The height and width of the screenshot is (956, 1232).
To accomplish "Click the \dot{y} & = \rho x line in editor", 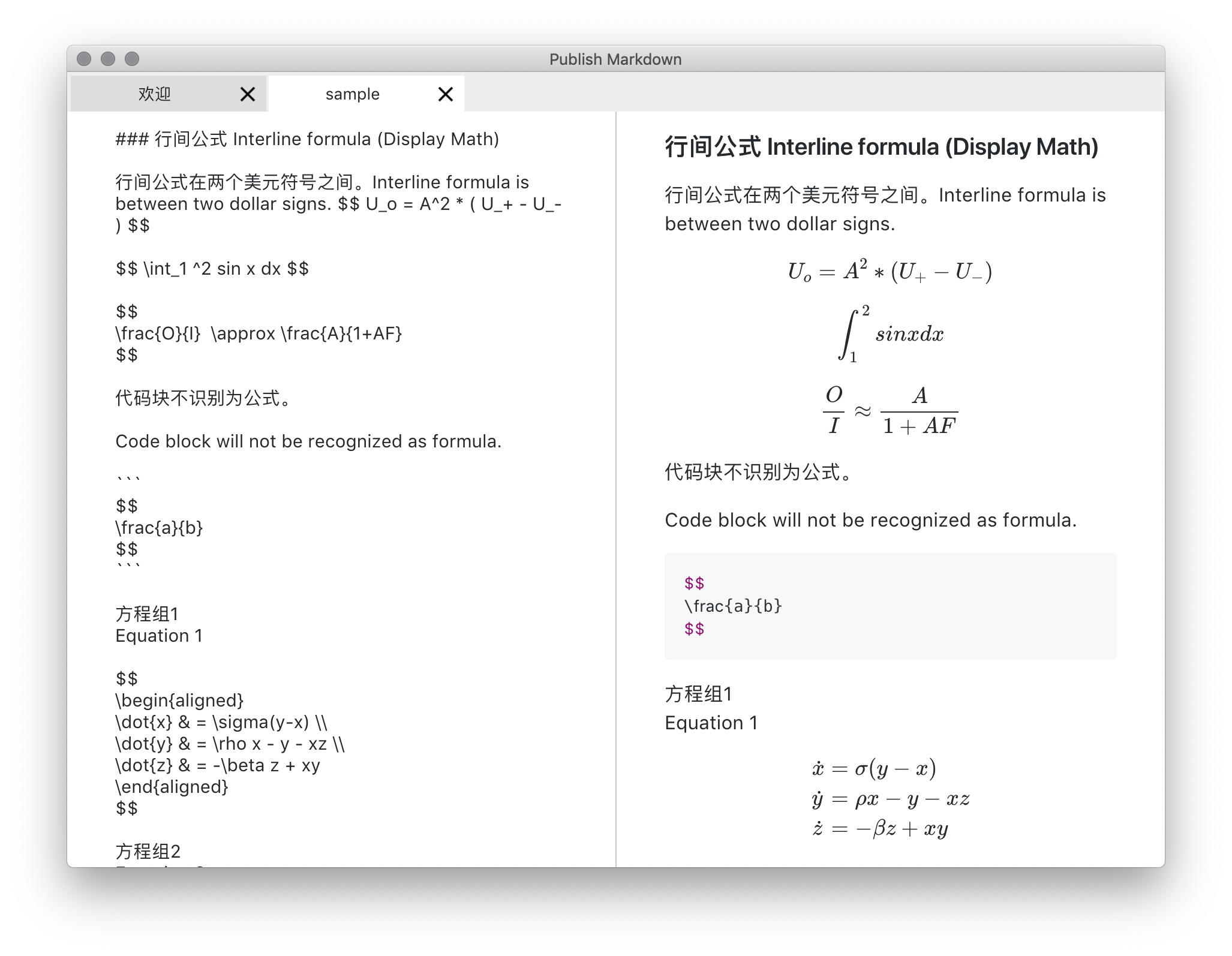I will tap(230, 744).
